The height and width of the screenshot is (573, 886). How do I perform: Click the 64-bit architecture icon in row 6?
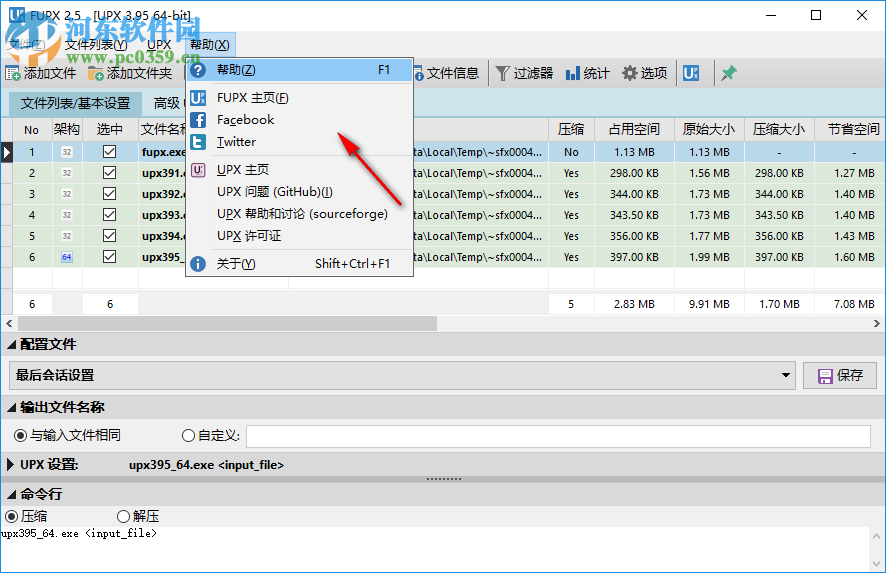(67, 257)
